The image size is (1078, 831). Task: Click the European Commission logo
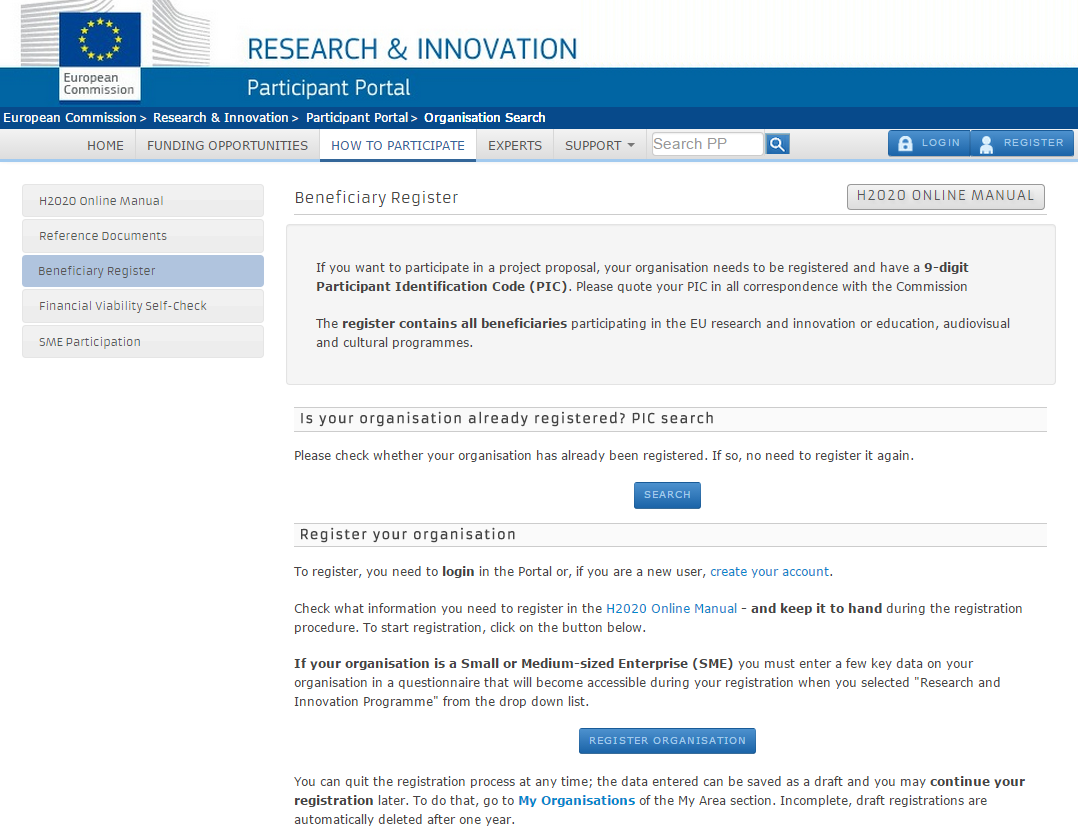(100, 56)
